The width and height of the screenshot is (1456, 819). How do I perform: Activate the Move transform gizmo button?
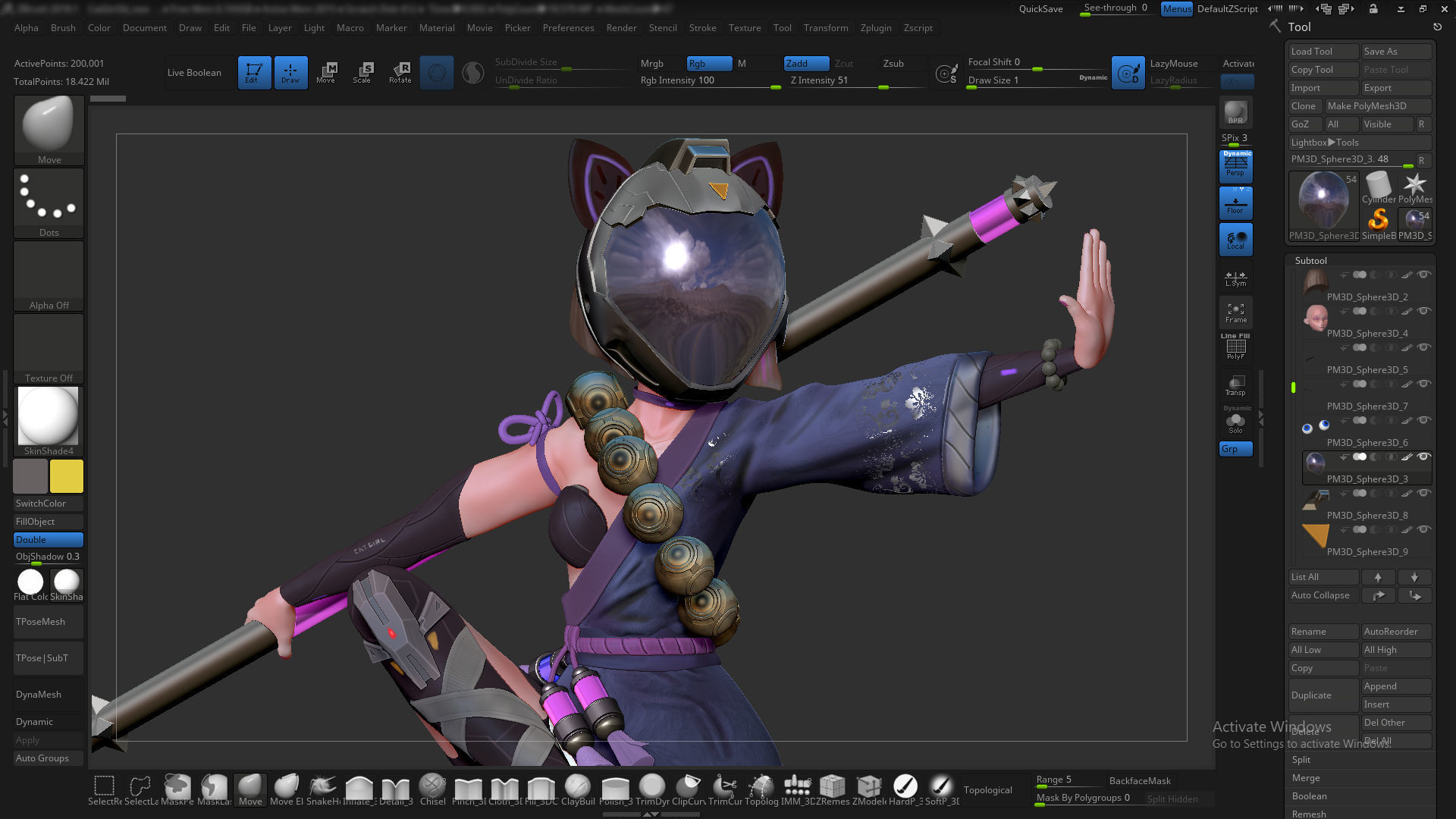point(326,73)
